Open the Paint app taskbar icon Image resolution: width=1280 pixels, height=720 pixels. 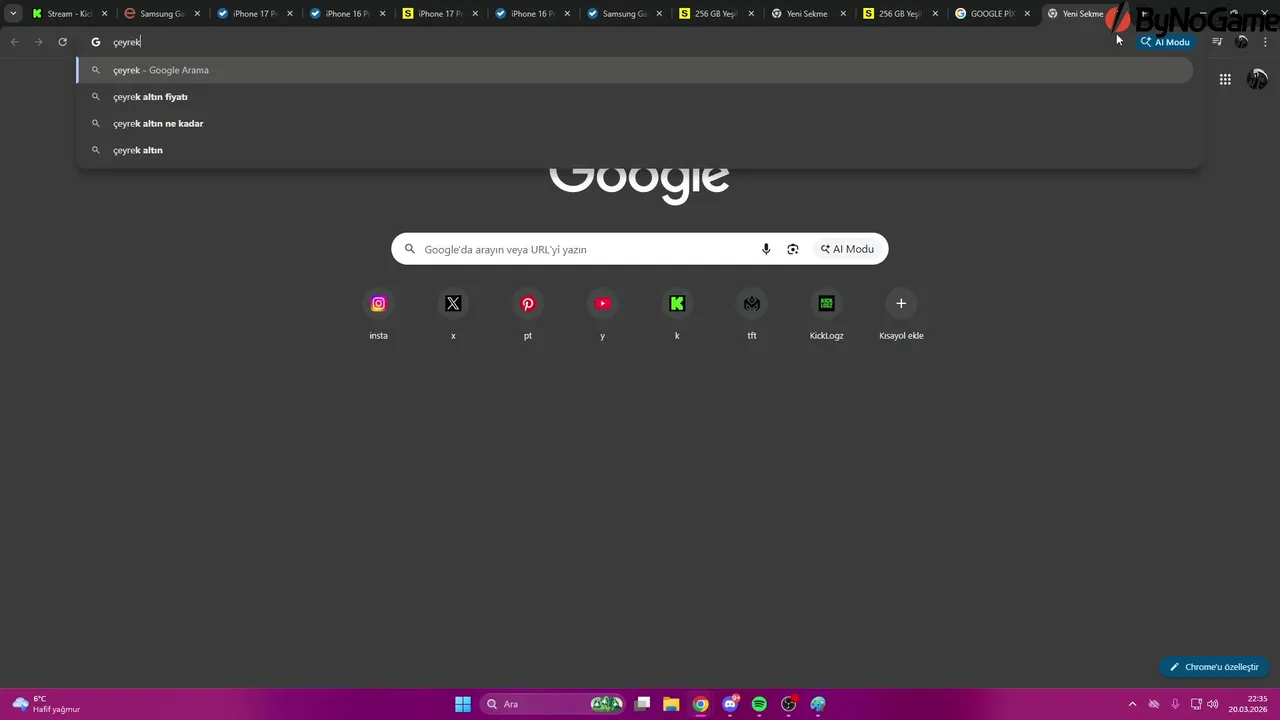tap(818, 704)
